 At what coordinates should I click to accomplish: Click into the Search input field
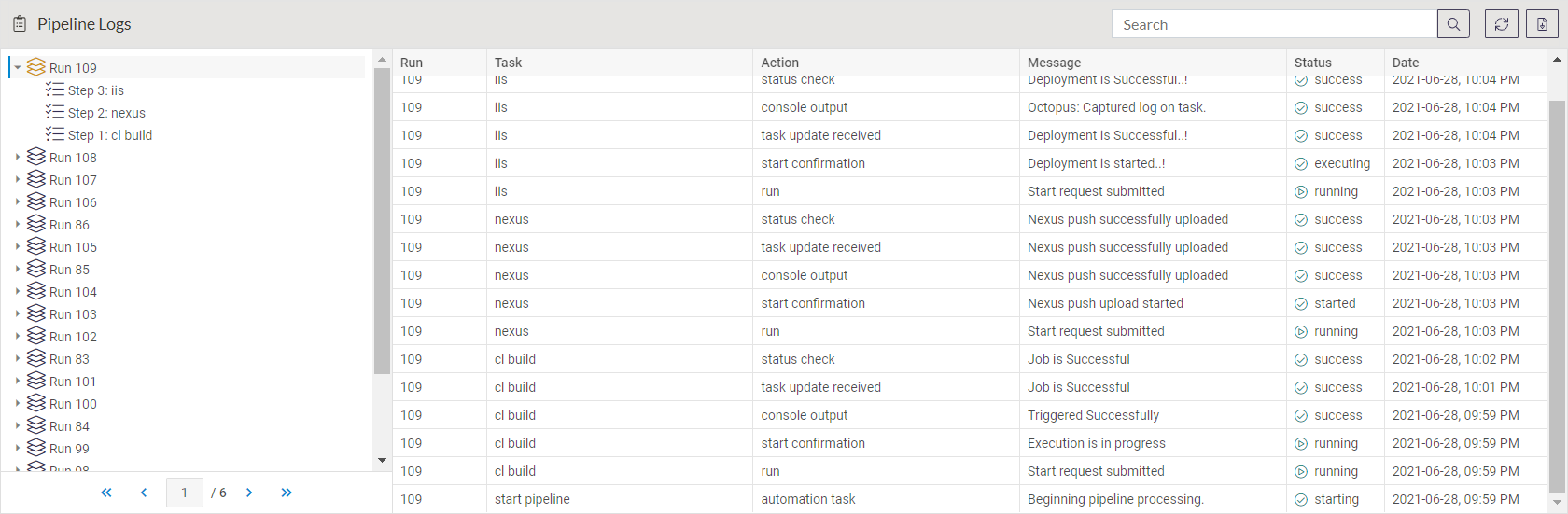[x=1274, y=24]
